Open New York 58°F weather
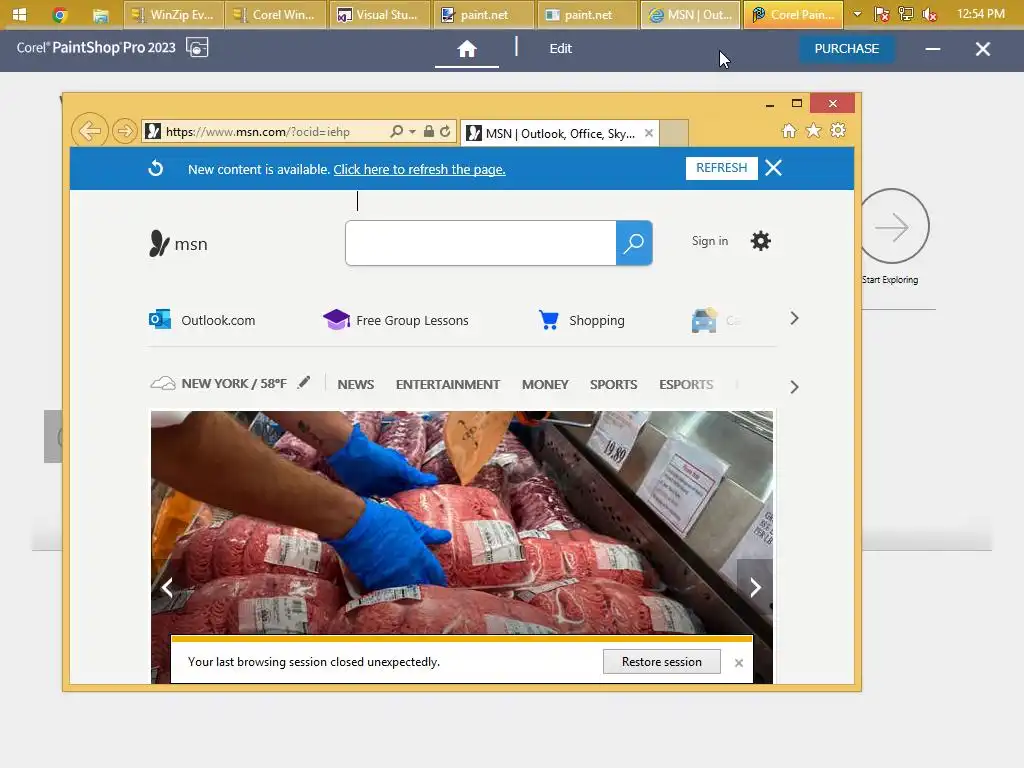The height and width of the screenshot is (768, 1024). coord(219,383)
